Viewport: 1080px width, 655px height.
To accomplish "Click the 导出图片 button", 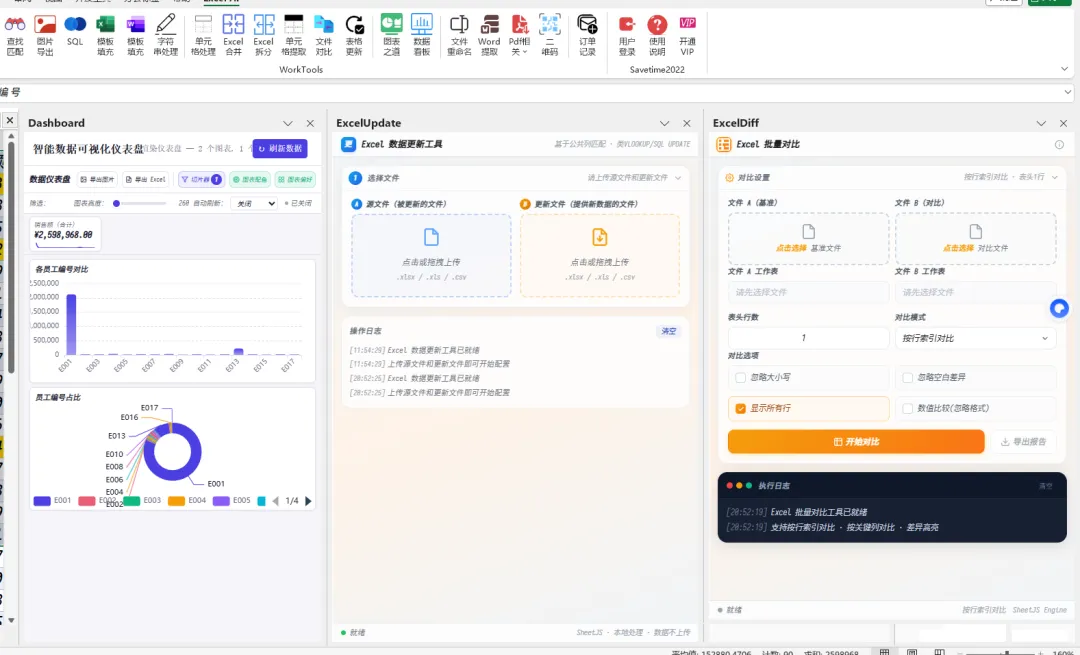I will pyautogui.click(x=97, y=179).
